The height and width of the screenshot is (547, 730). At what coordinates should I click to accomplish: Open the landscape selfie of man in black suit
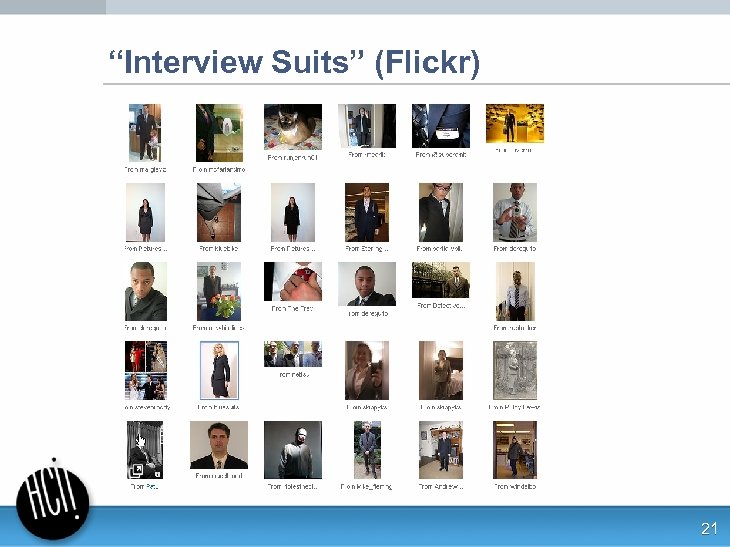click(367, 284)
